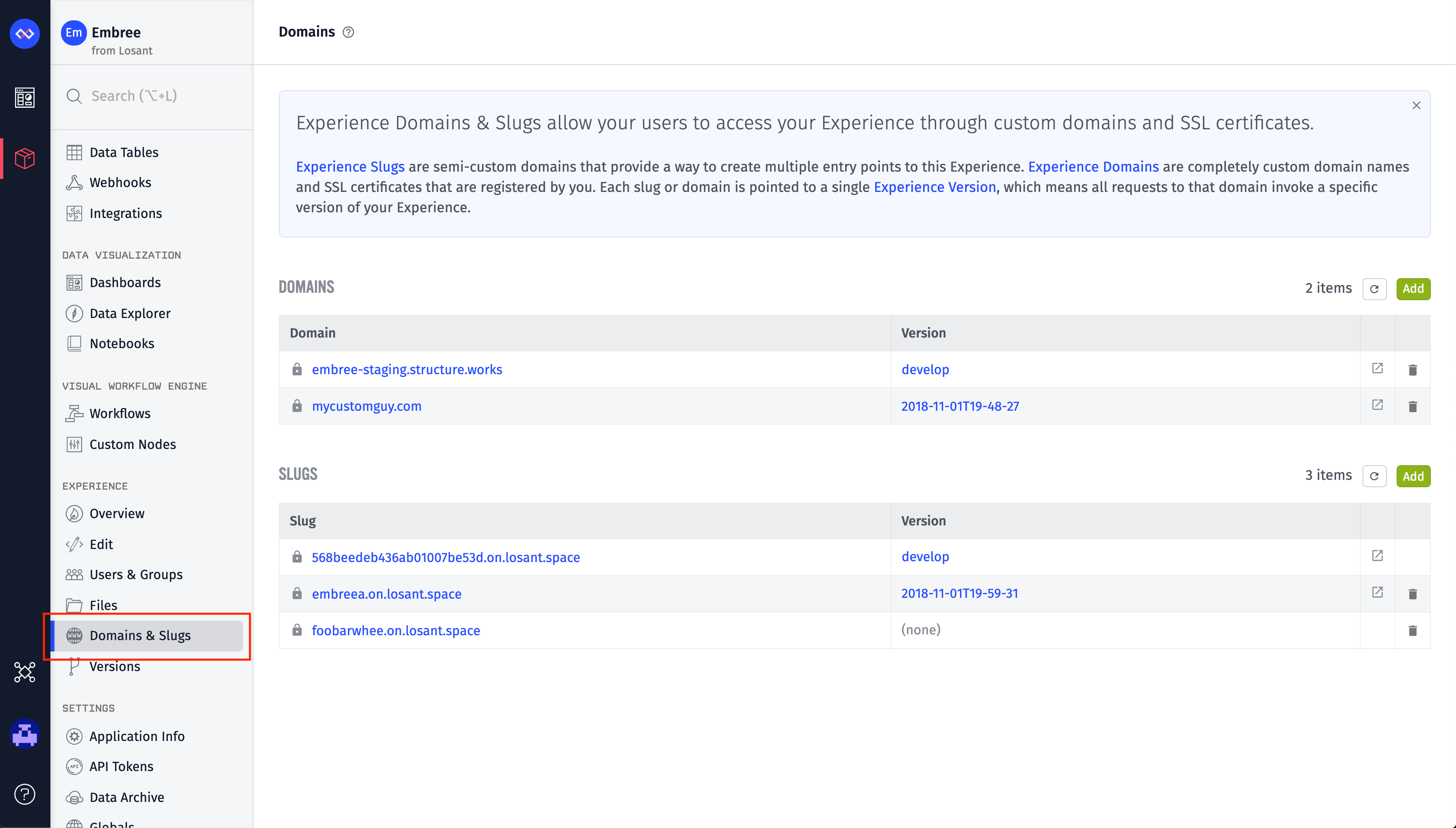1456x828 pixels.
Task: Follow the Experience Slugs link
Action: (x=350, y=167)
